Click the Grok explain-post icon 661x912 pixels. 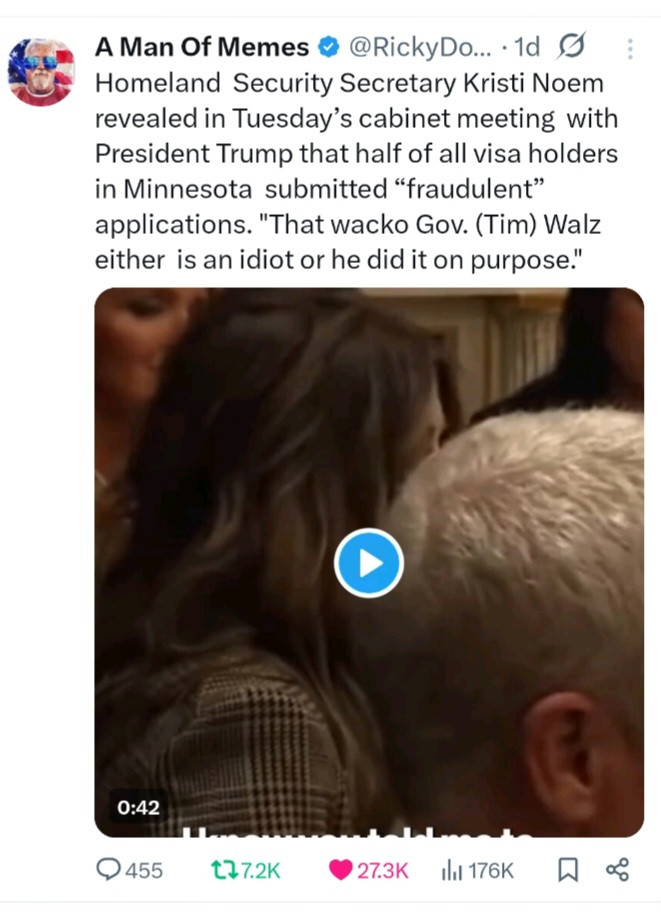(571, 45)
